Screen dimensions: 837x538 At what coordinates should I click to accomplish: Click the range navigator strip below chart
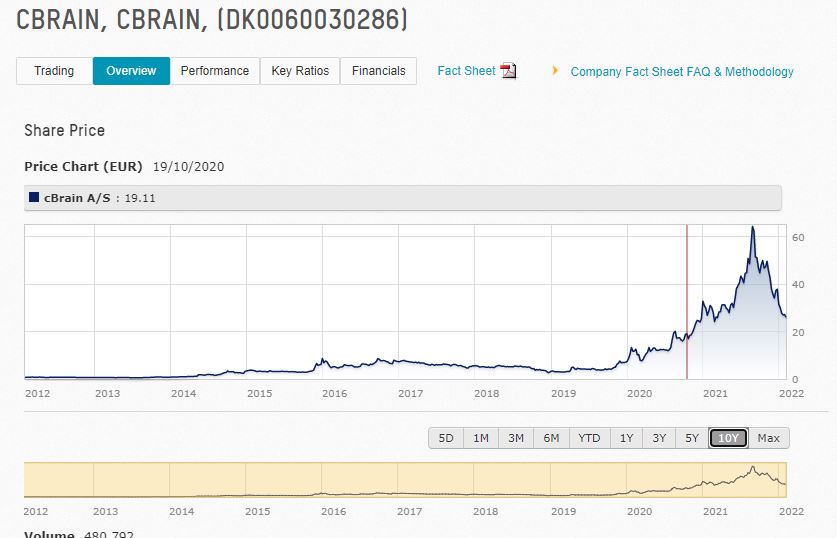click(405, 480)
